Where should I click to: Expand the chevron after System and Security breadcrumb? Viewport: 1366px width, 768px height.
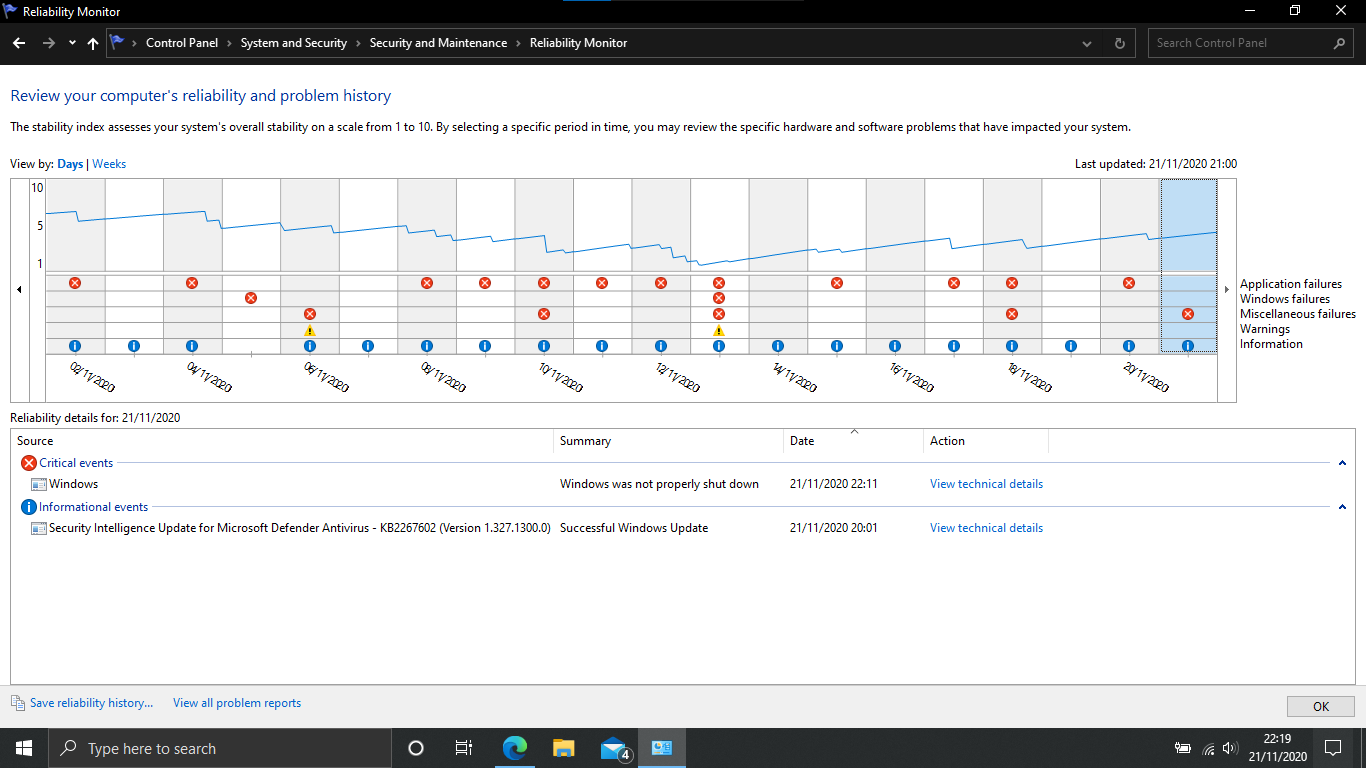click(358, 43)
